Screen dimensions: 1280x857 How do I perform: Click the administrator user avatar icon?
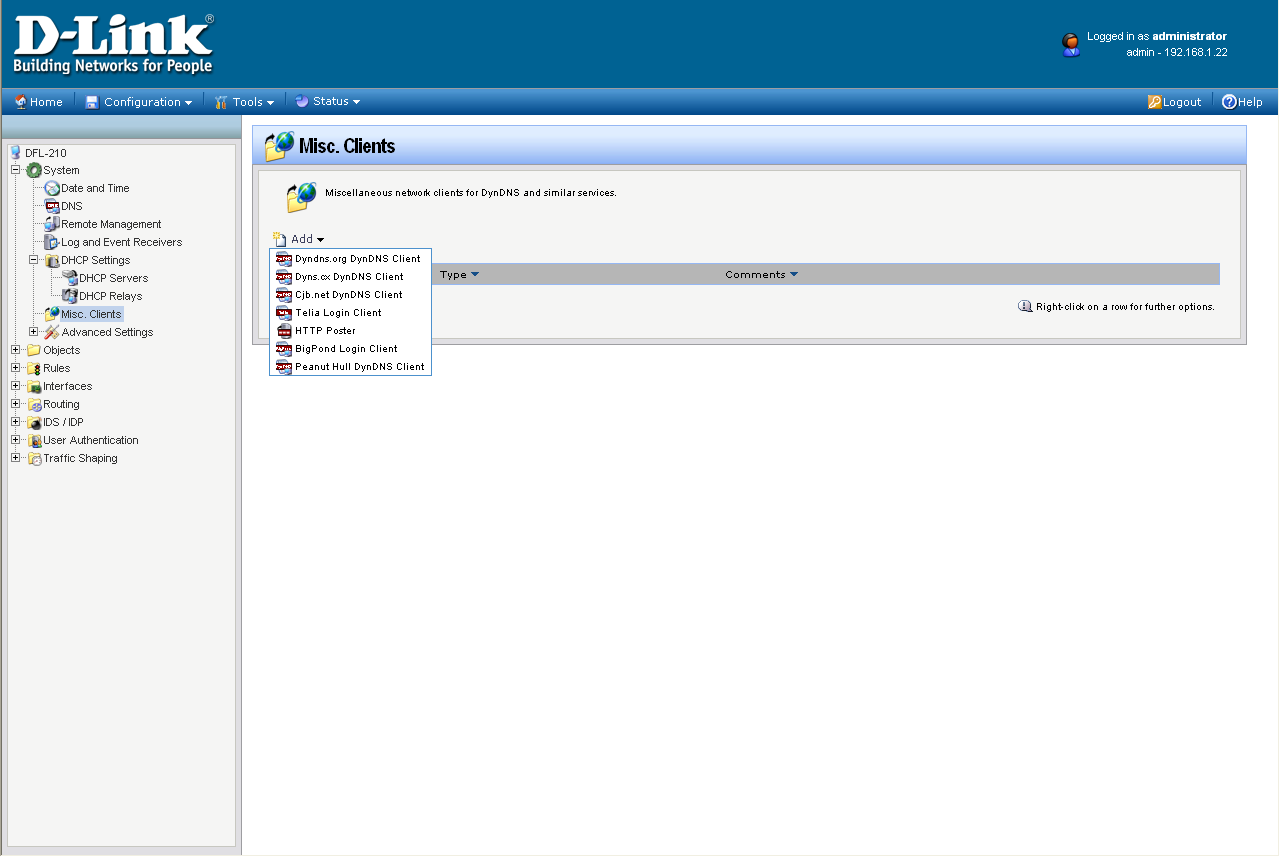click(1071, 44)
